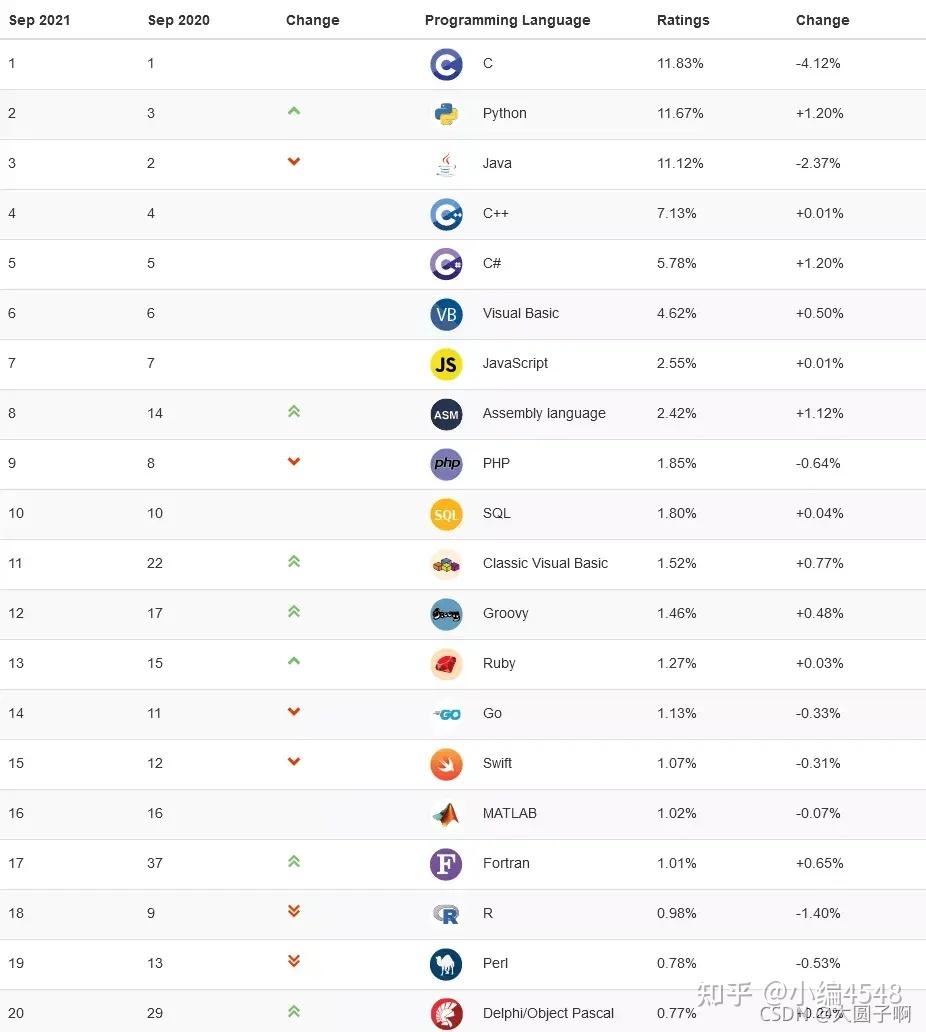
Task: Click the Swift orange bird icon
Action: 446,764
